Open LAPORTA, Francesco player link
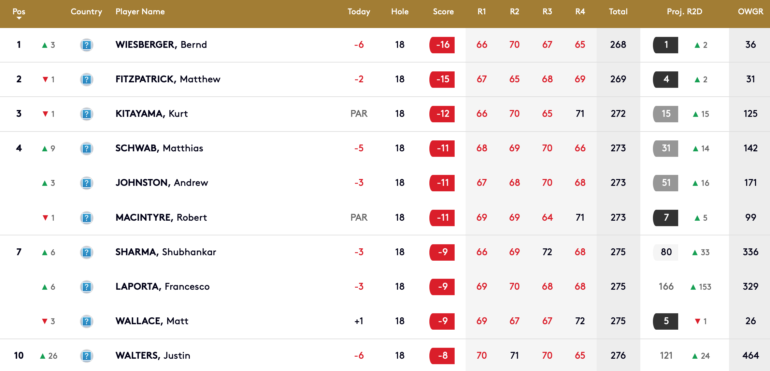The height and width of the screenshot is (371, 770). 163,286
